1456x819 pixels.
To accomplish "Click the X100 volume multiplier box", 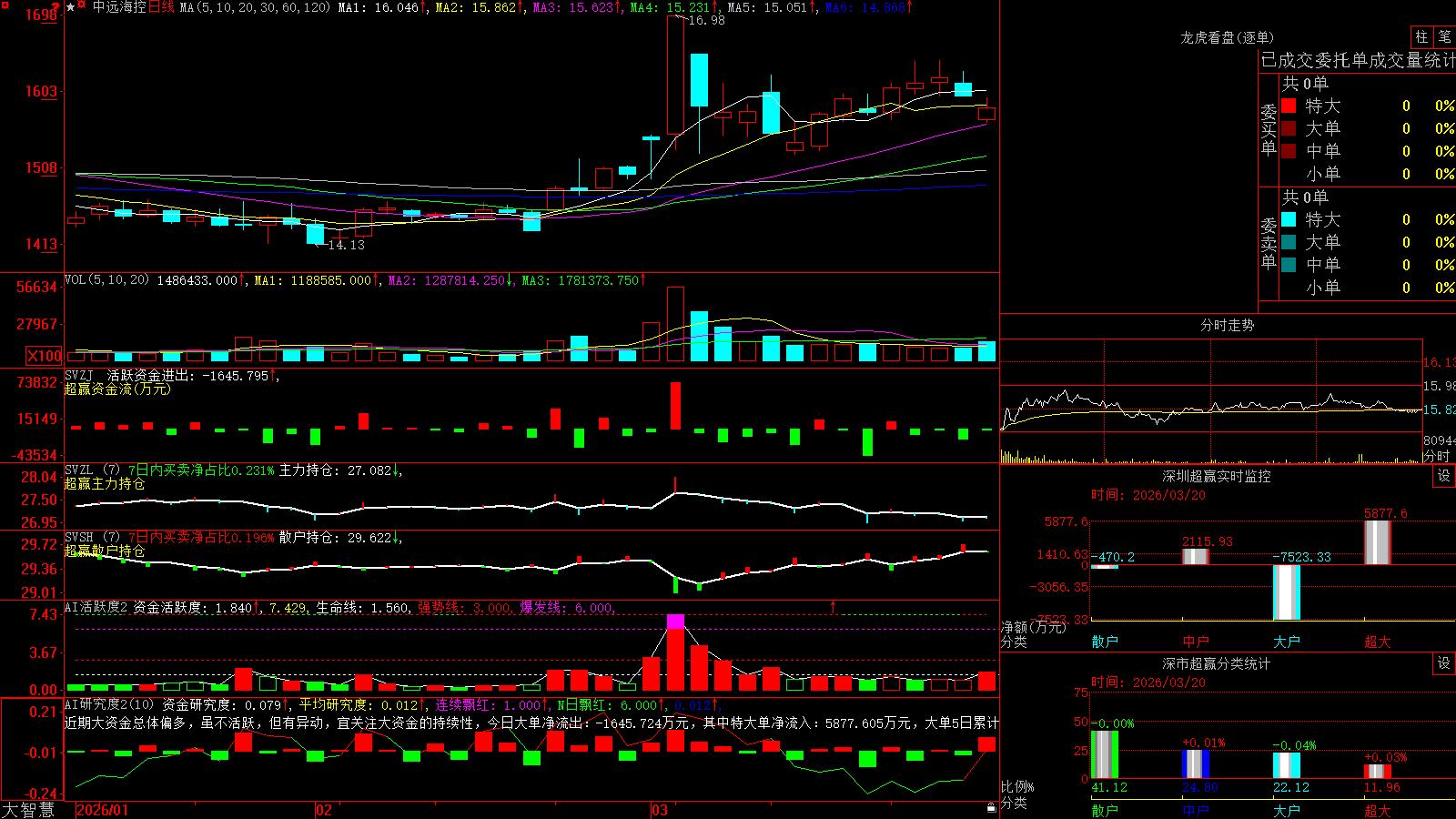I will pos(45,356).
